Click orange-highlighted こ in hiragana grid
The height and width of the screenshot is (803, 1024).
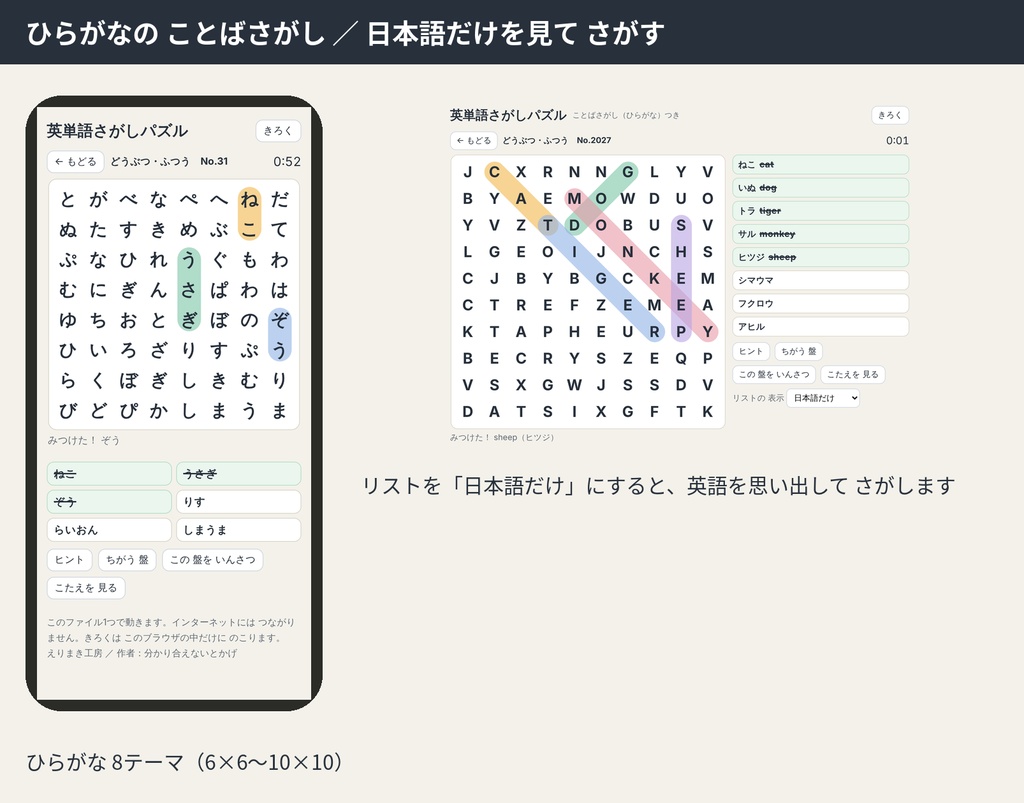(x=249, y=229)
